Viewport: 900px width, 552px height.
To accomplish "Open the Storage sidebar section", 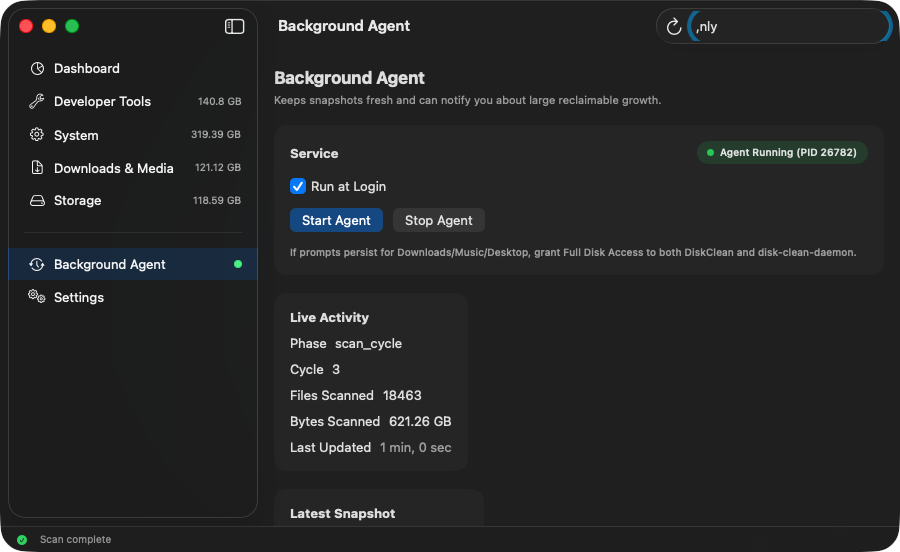I will tap(133, 200).
